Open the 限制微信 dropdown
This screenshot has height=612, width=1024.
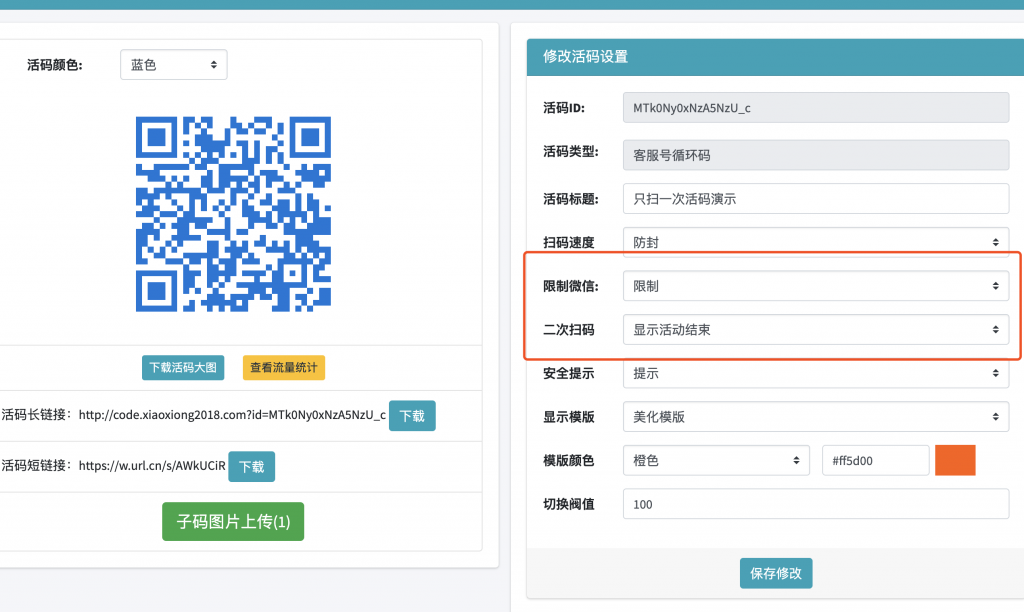[x=816, y=286]
